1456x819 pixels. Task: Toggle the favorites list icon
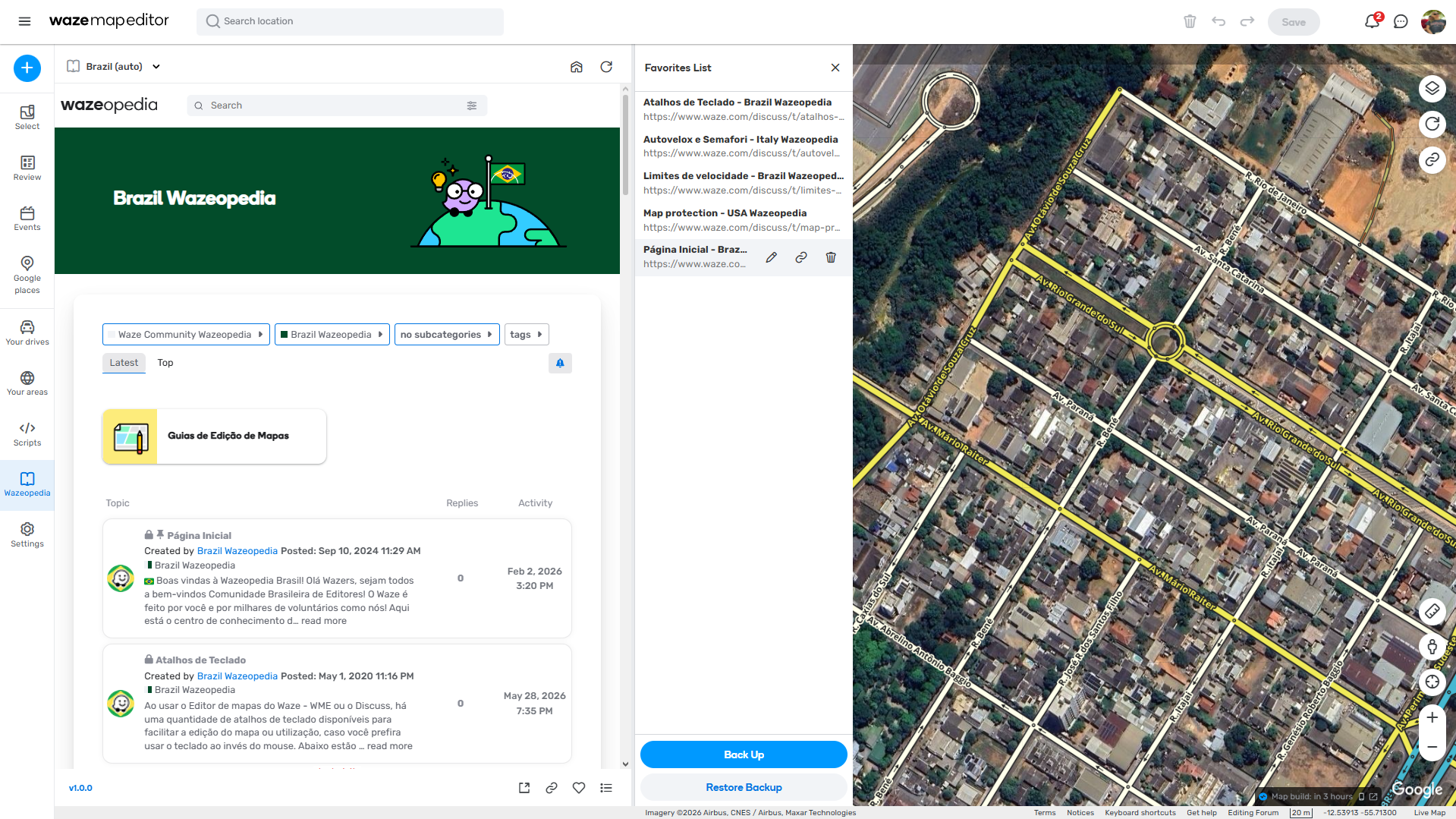pos(606,788)
